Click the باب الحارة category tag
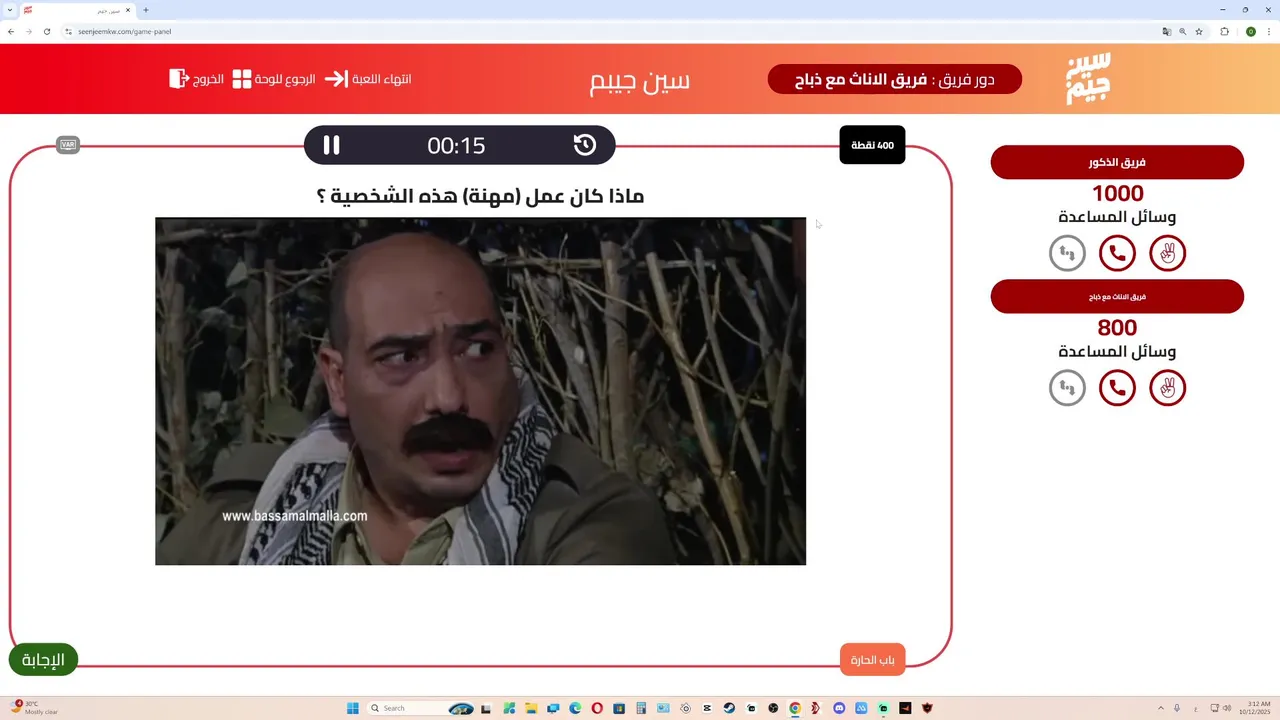1280x720 pixels. [x=872, y=660]
